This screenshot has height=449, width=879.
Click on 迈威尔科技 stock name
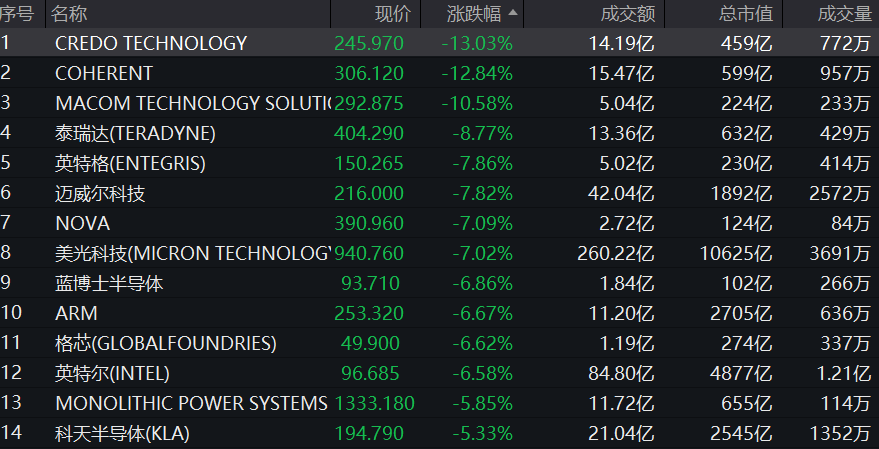(x=100, y=193)
